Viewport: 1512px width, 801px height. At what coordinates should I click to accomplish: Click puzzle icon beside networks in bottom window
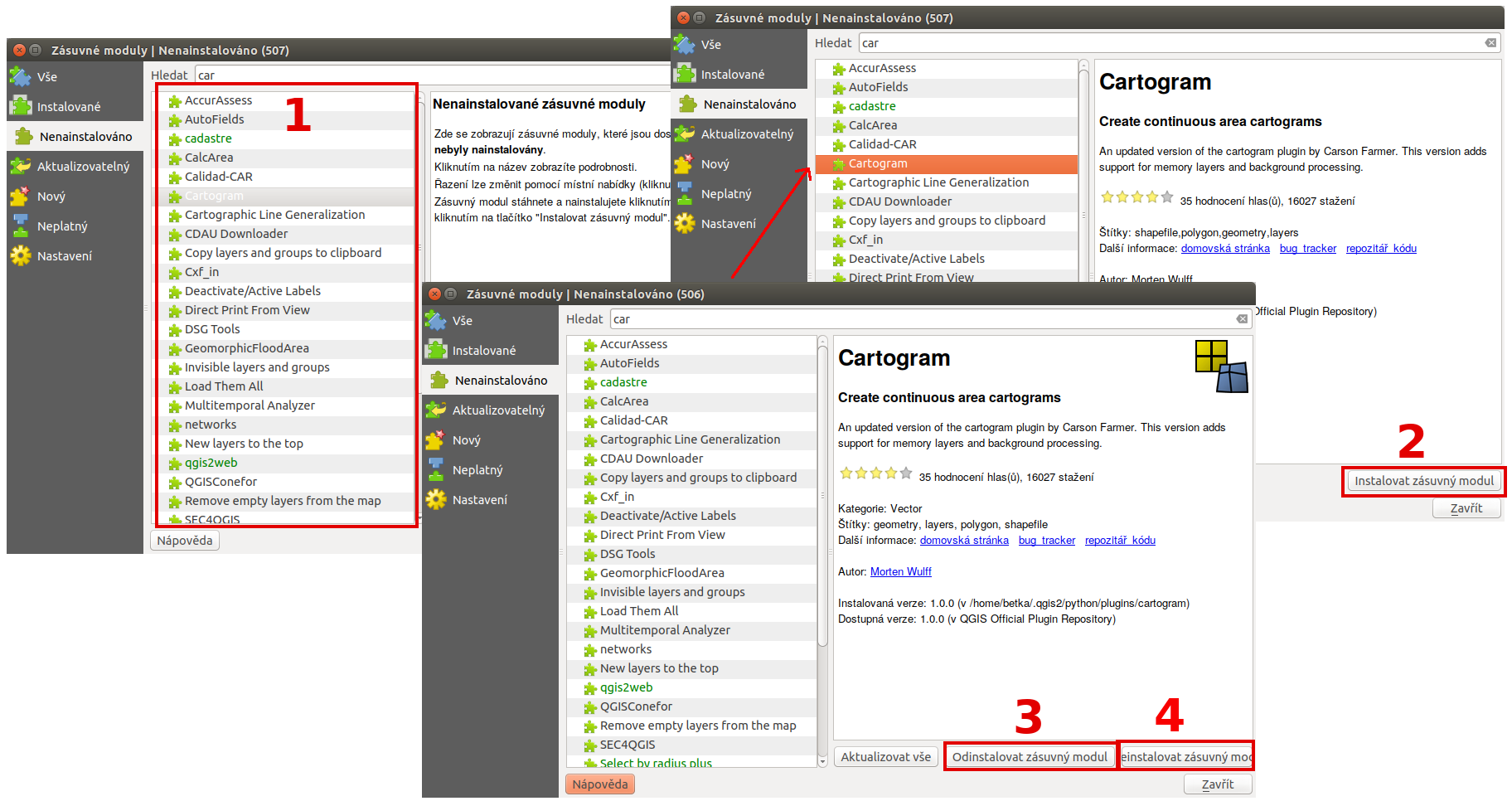tap(590, 650)
